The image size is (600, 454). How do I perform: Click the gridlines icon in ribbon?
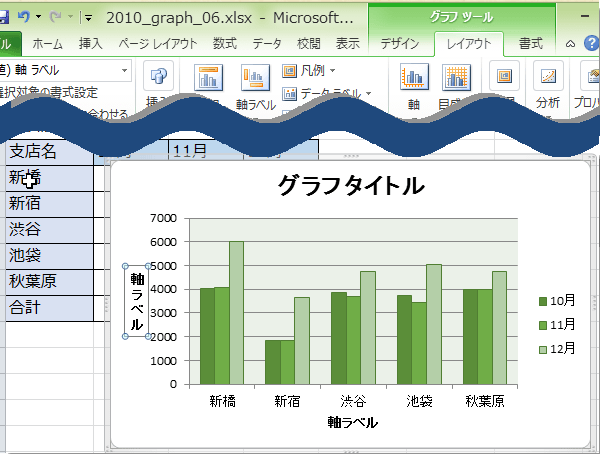point(456,77)
